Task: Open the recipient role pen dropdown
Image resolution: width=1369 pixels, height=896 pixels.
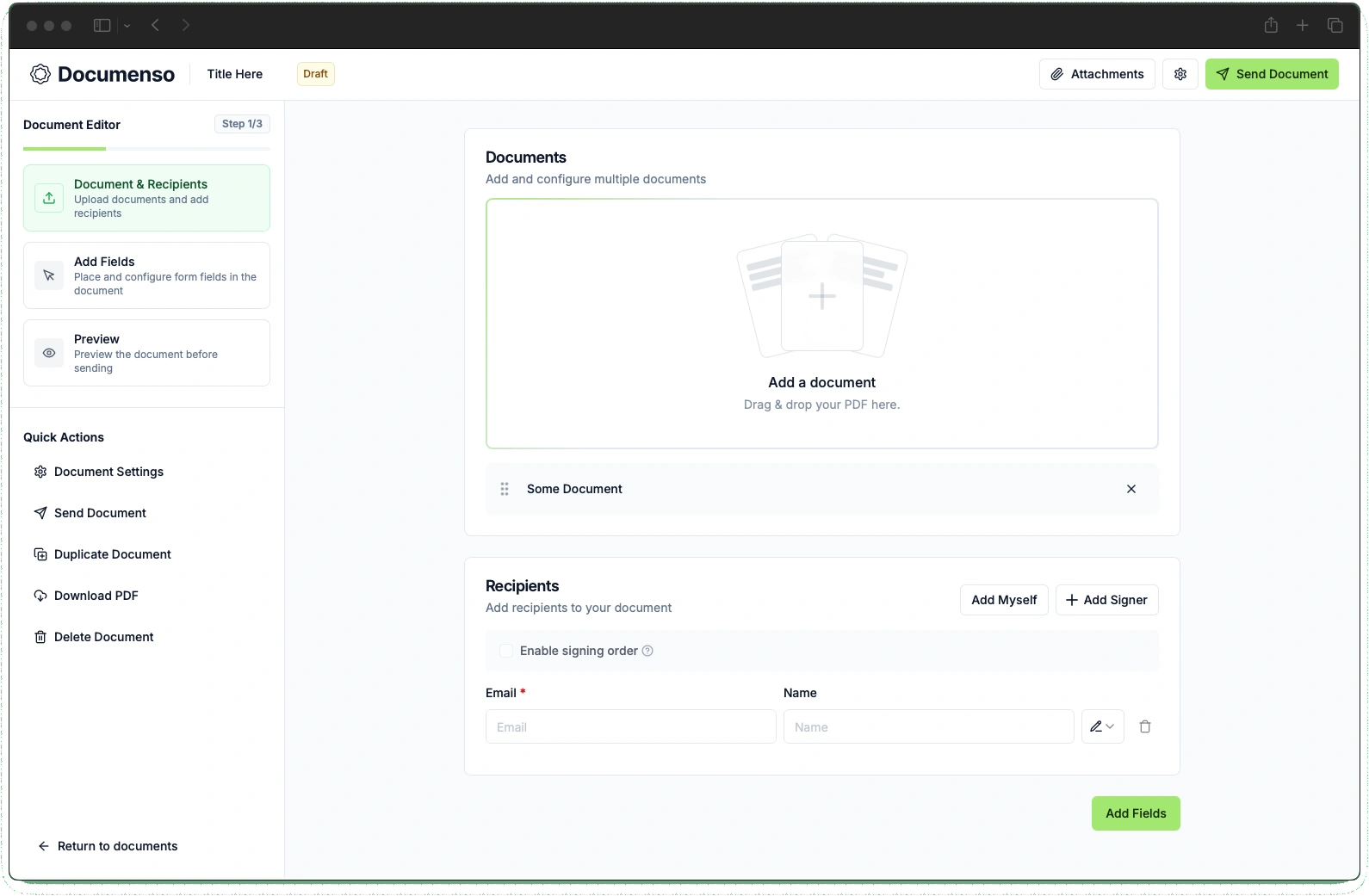Action: [x=1103, y=726]
